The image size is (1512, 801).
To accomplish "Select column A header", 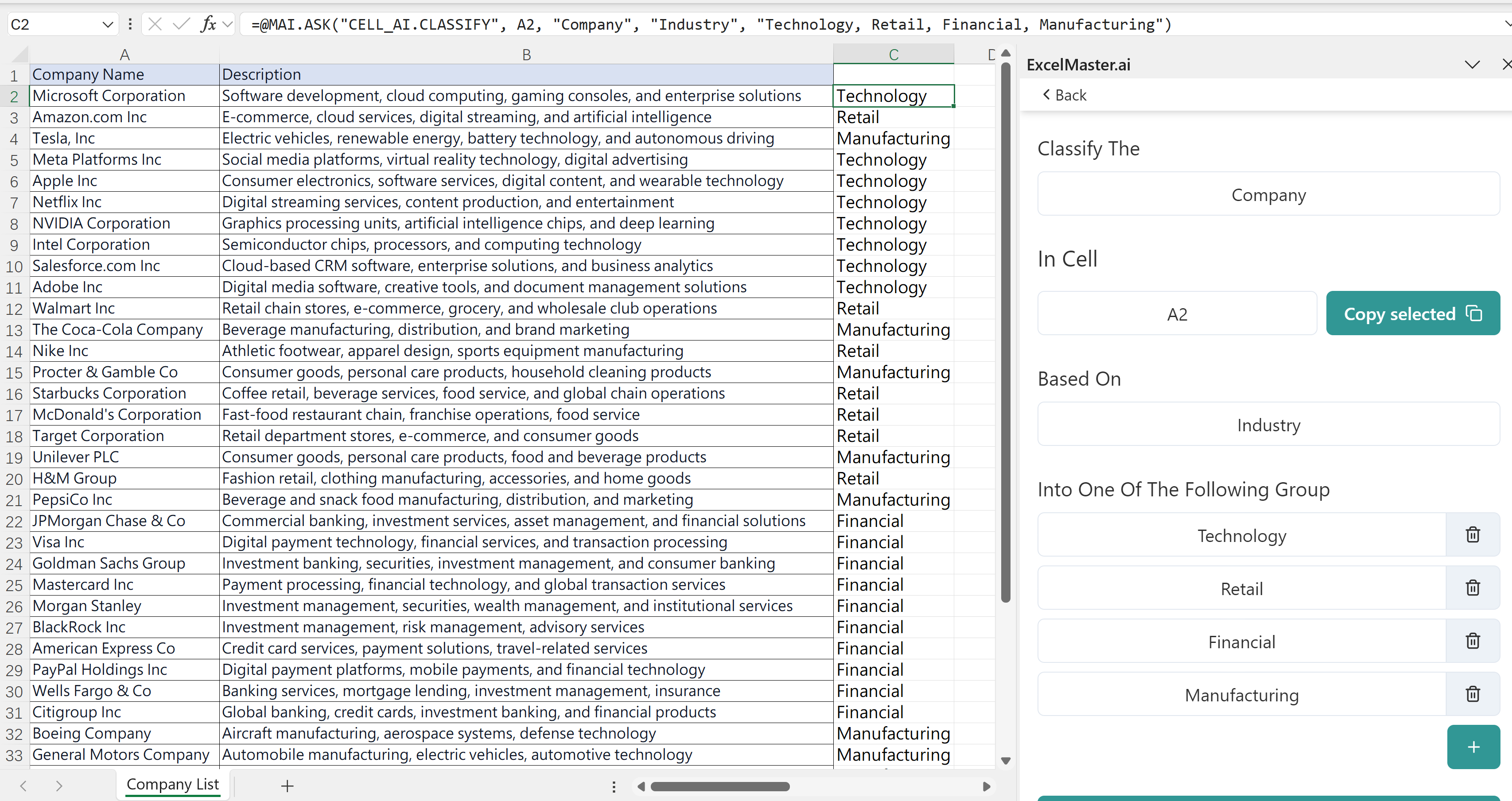I will pyautogui.click(x=124, y=54).
